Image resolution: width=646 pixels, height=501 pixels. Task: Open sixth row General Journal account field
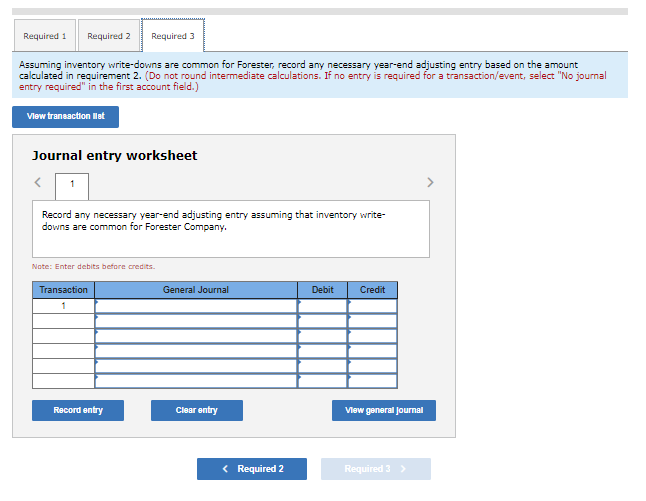[x=196, y=381]
